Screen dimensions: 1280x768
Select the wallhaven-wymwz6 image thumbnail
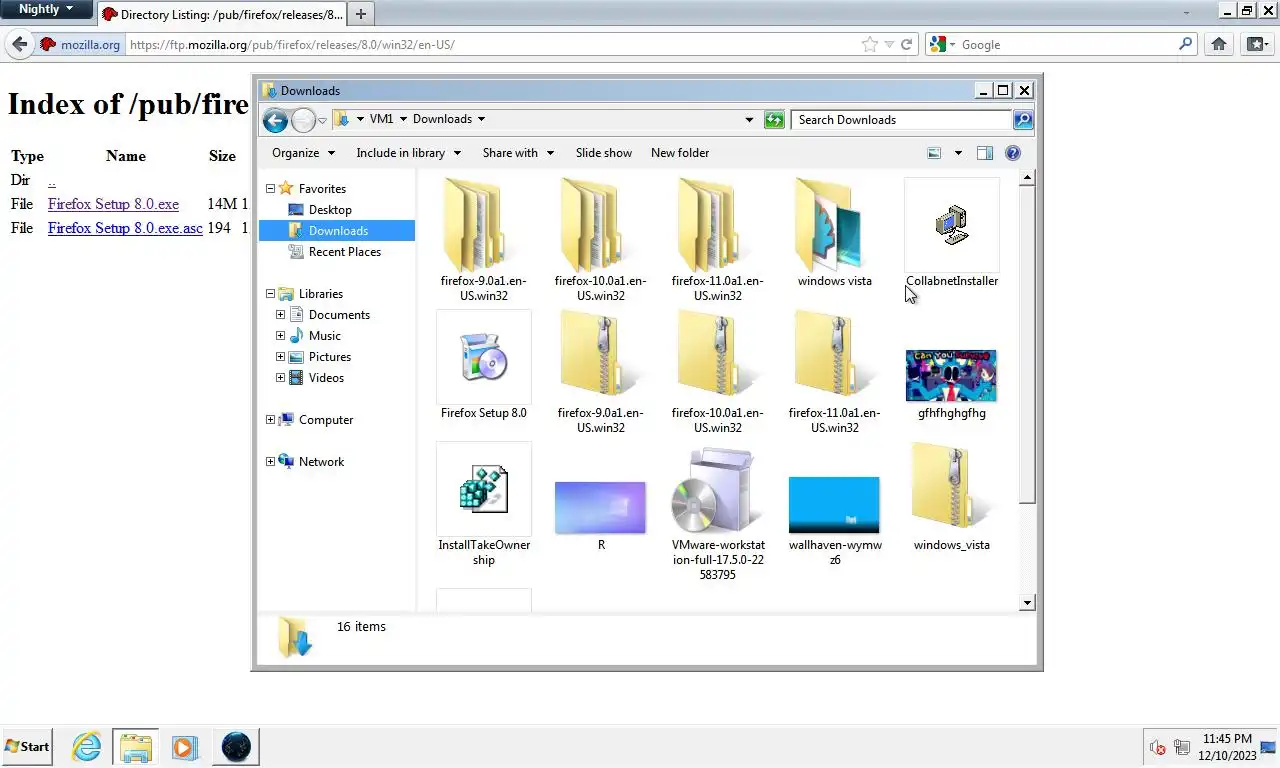click(834, 505)
